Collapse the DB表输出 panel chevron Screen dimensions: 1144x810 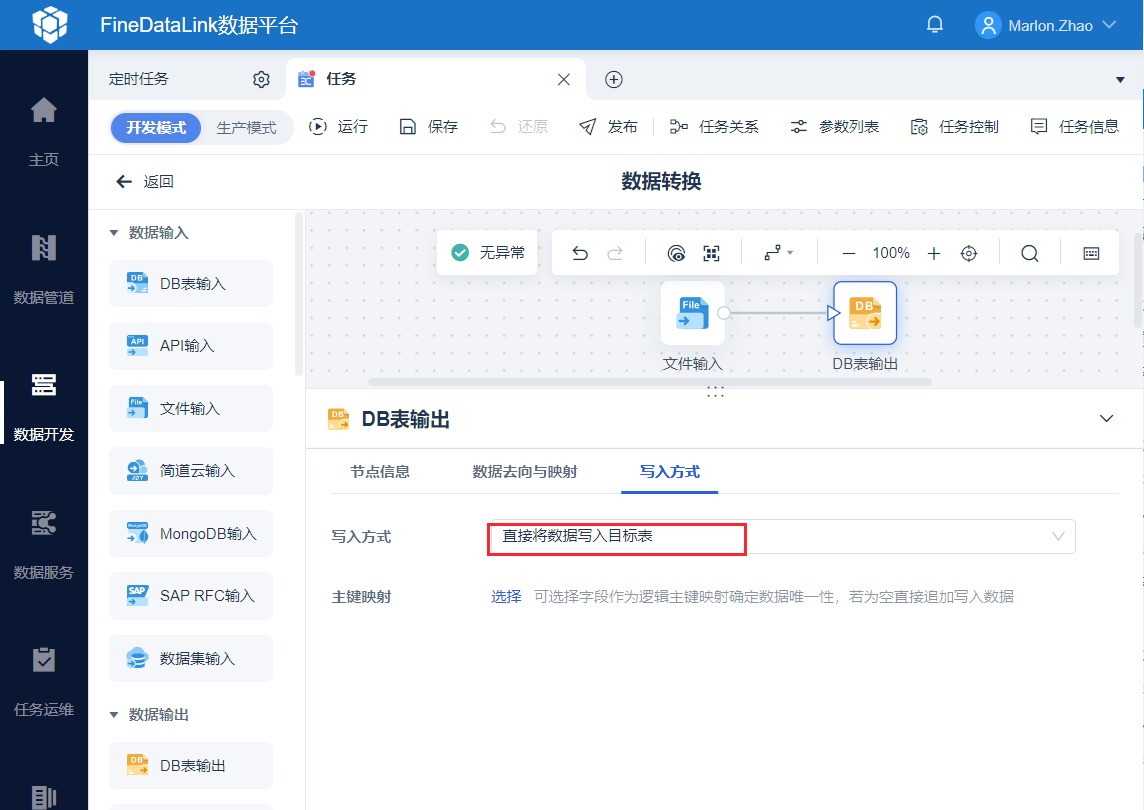pyautogui.click(x=1106, y=419)
